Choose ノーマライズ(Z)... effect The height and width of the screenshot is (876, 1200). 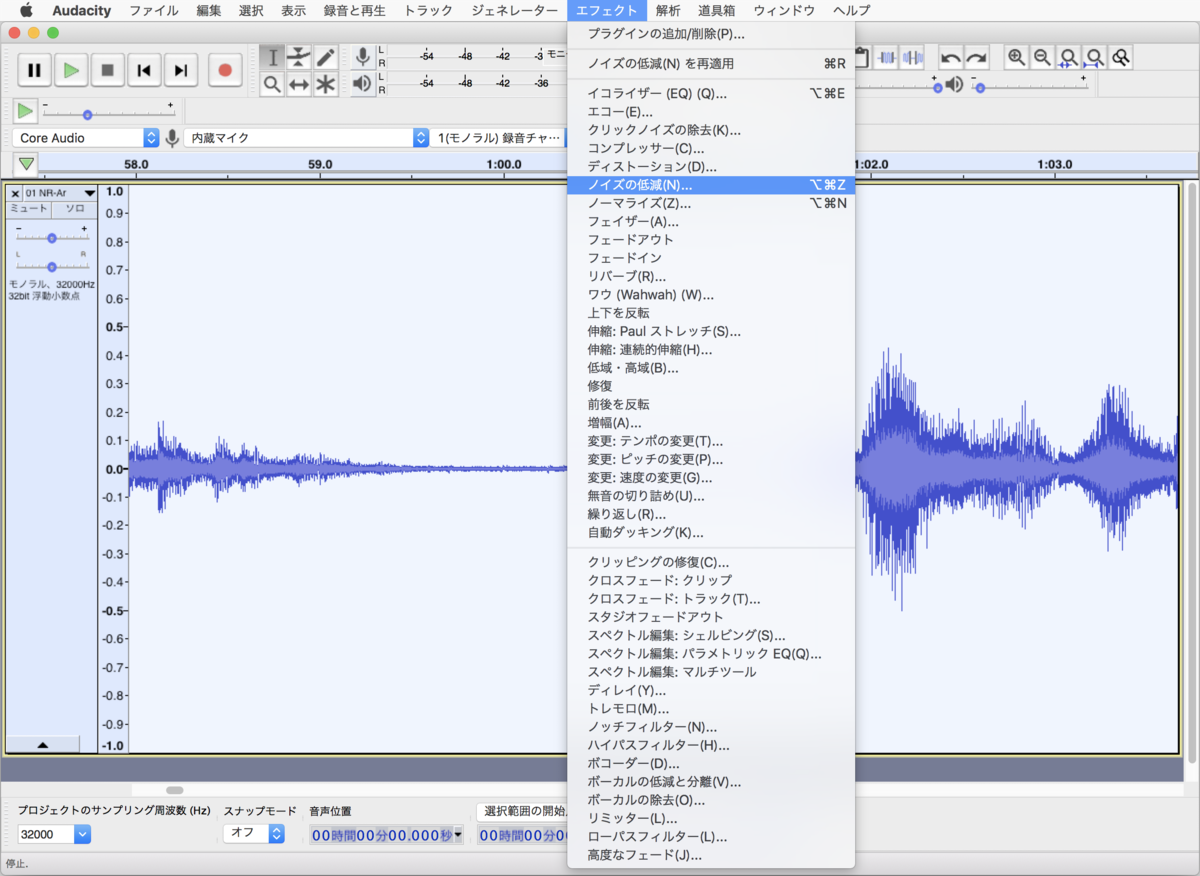coord(711,203)
